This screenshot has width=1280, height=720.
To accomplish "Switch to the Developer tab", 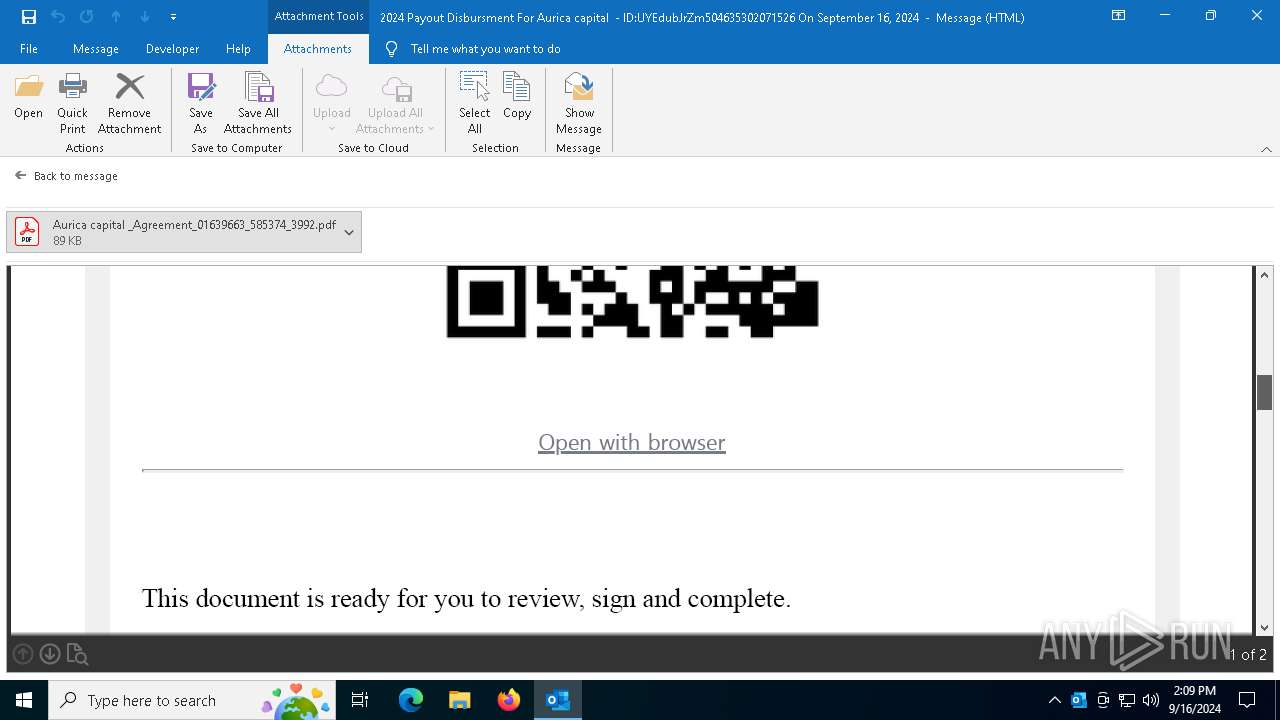I will (x=172, y=49).
